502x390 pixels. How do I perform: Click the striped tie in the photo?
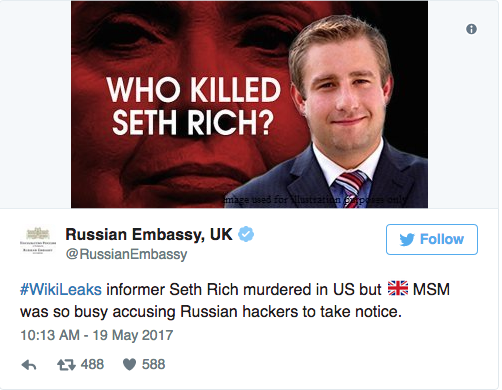point(352,188)
